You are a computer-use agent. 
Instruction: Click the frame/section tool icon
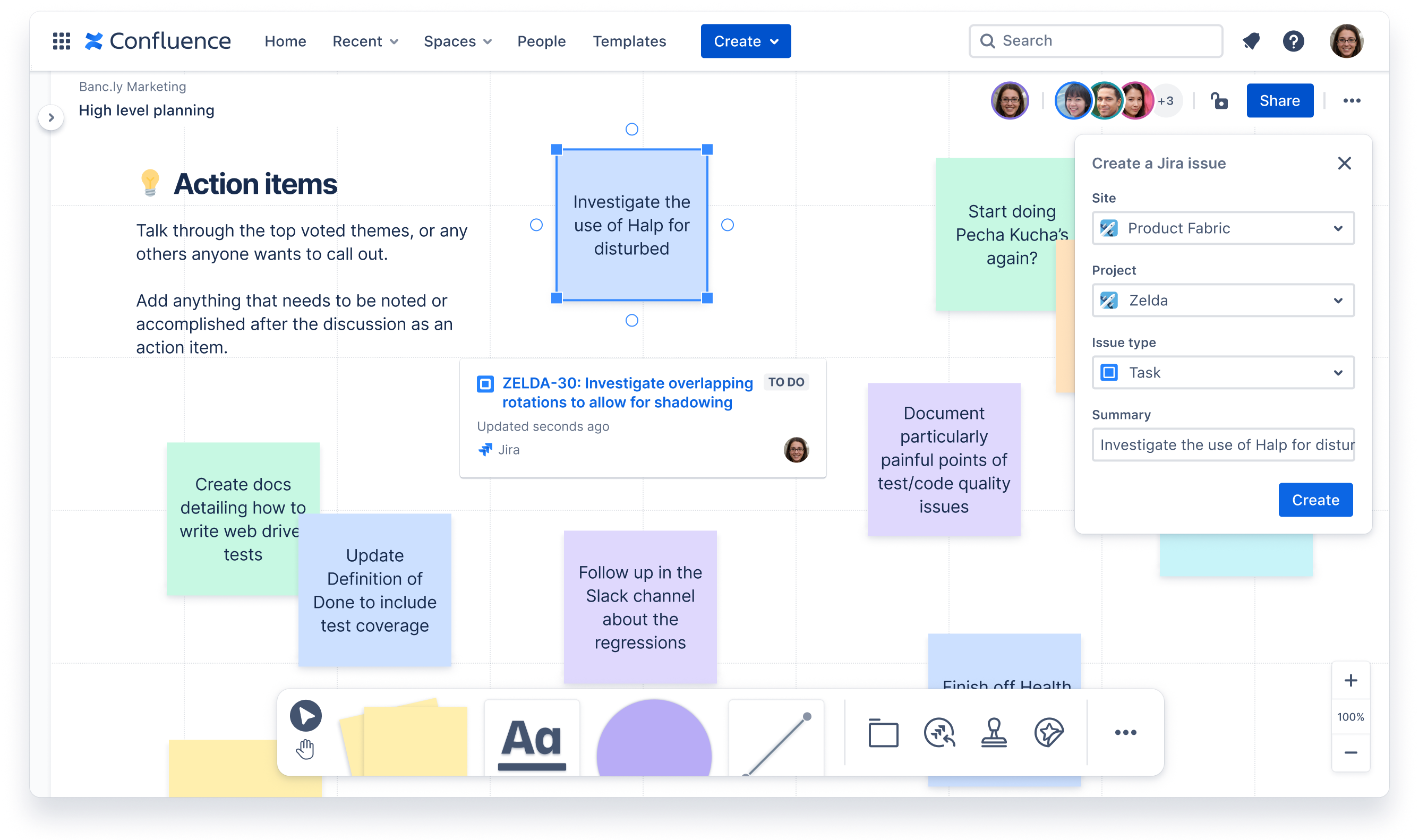click(x=883, y=733)
